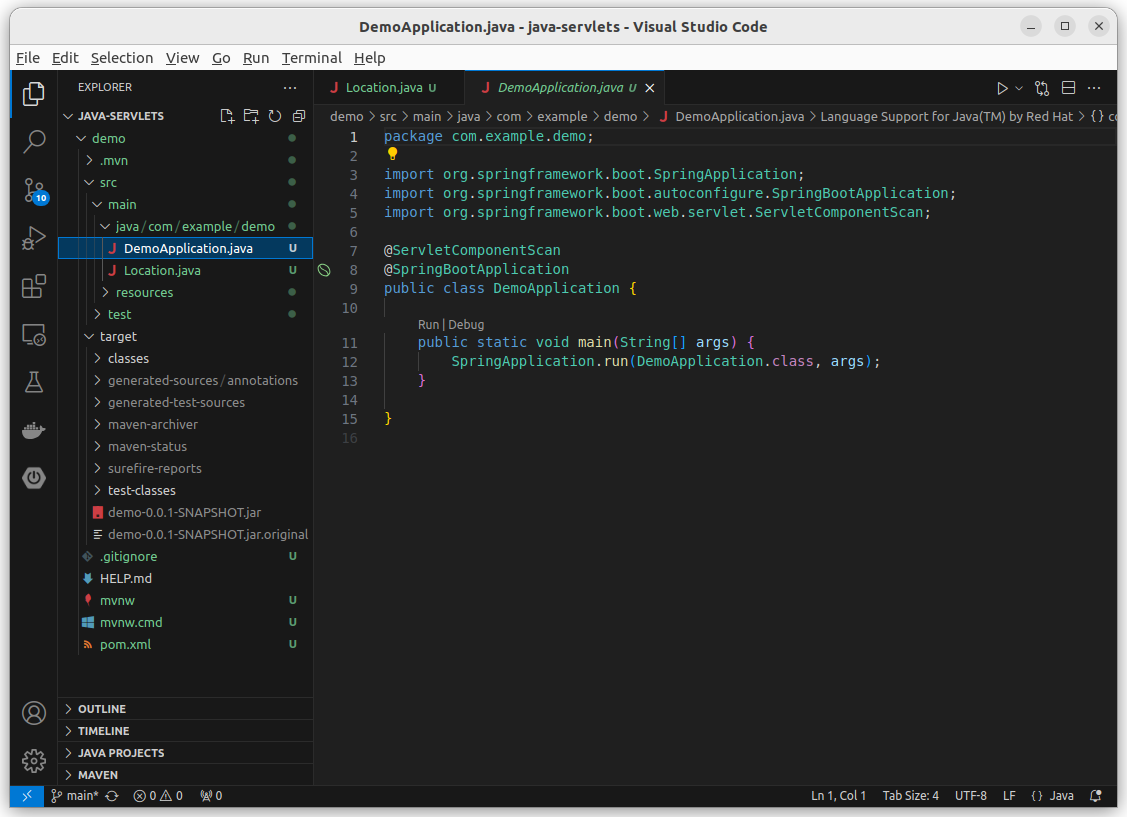Image resolution: width=1127 pixels, height=817 pixels.
Task: Click the lightbulb code action icon
Action: click(x=392, y=153)
